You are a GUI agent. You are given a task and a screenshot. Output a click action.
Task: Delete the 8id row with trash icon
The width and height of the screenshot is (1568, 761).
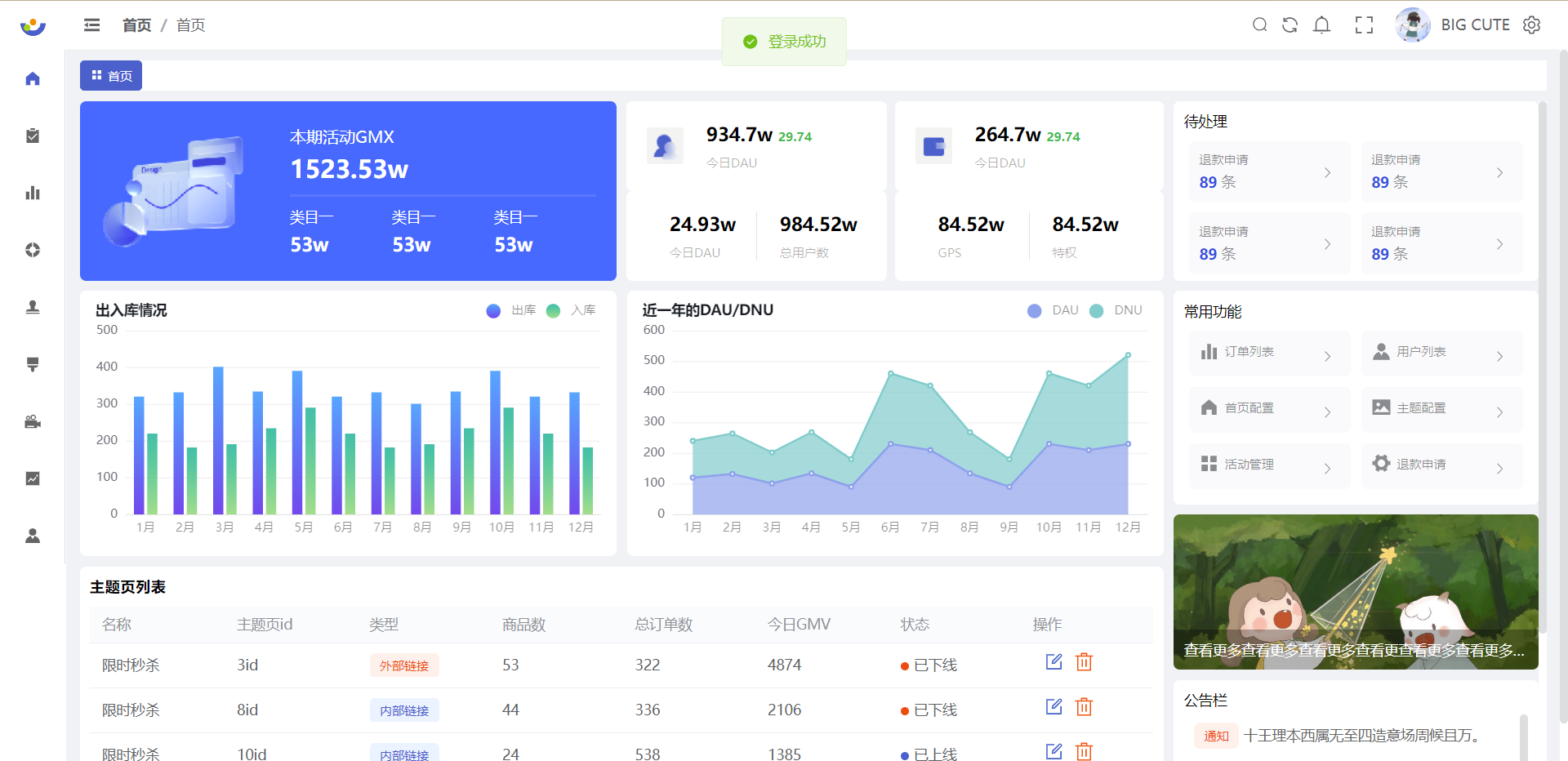tap(1084, 707)
